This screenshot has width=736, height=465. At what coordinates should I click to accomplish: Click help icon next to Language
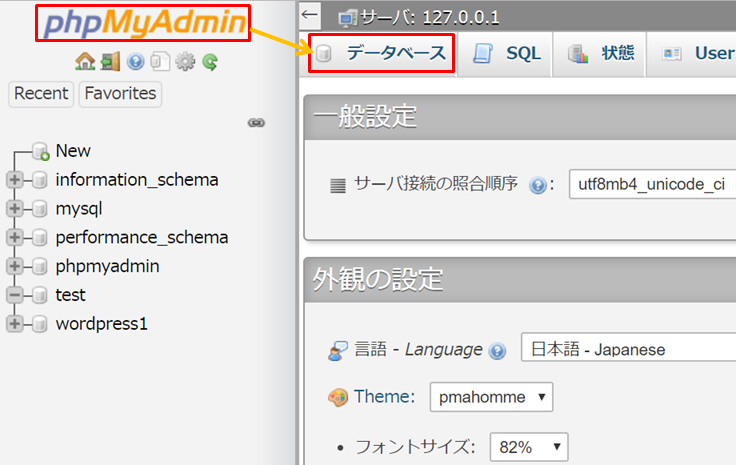click(x=497, y=351)
